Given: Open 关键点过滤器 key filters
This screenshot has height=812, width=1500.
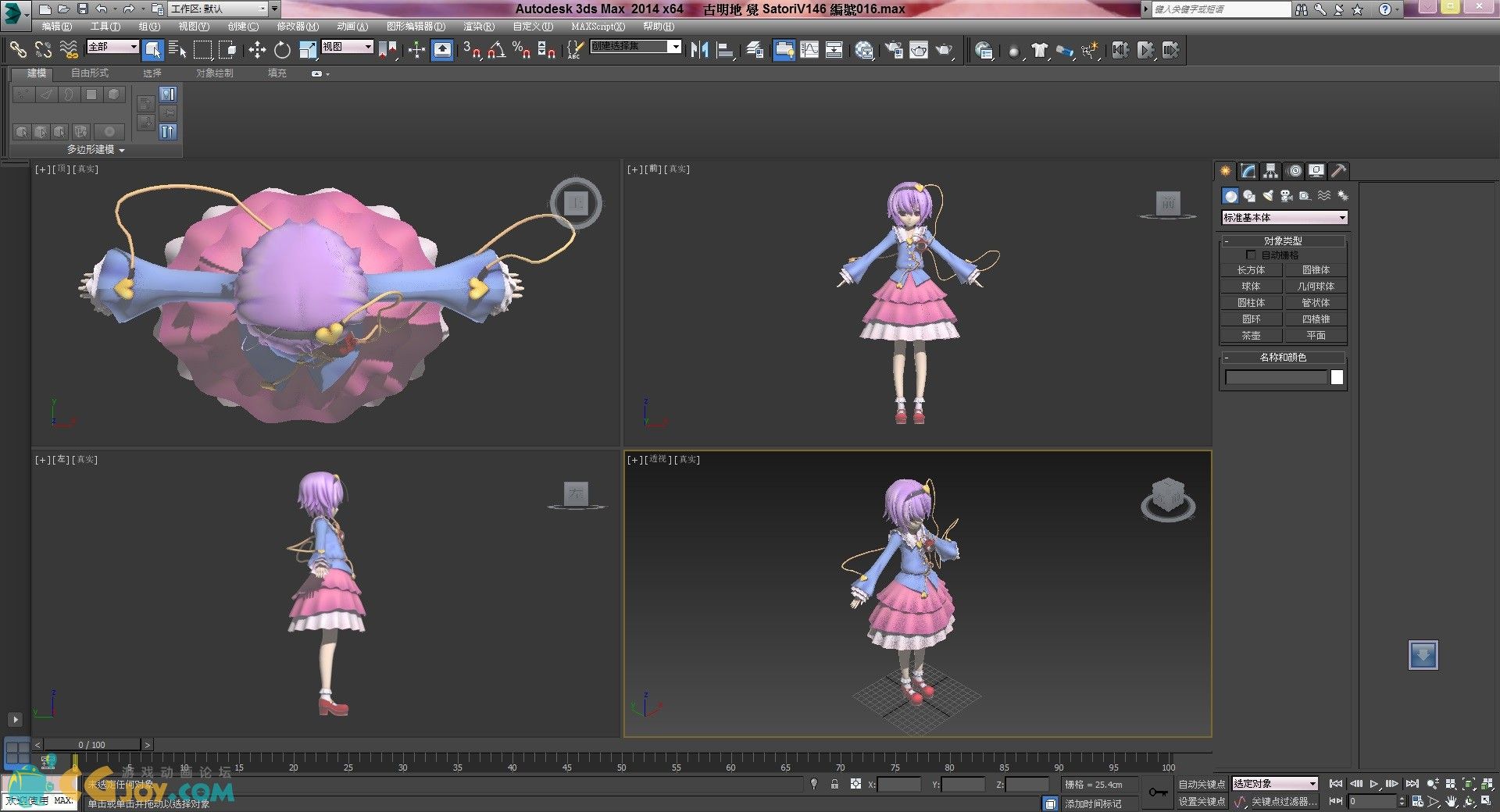Looking at the screenshot, I should (1284, 801).
